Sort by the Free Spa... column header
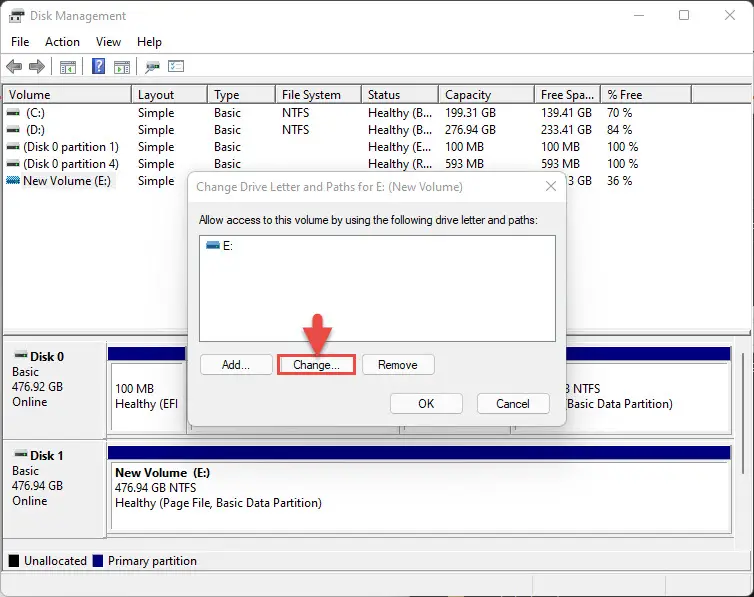Viewport: 754px width, 597px height. (x=567, y=95)
